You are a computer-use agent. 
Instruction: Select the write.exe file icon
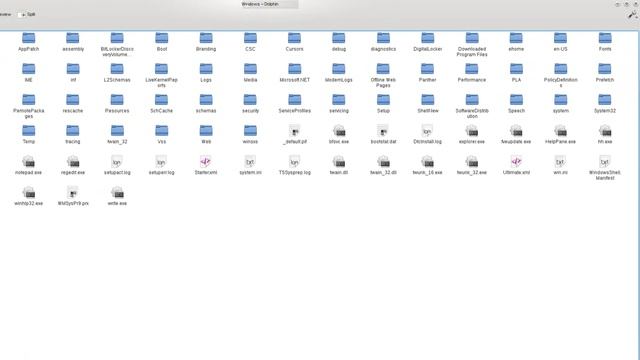tap(117, 192)
